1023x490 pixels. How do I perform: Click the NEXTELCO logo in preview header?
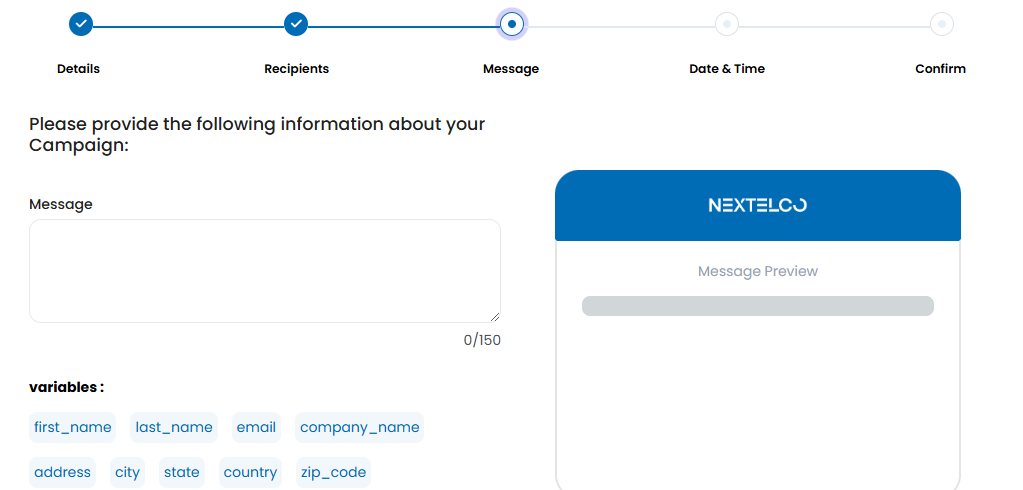pos(757,206)
